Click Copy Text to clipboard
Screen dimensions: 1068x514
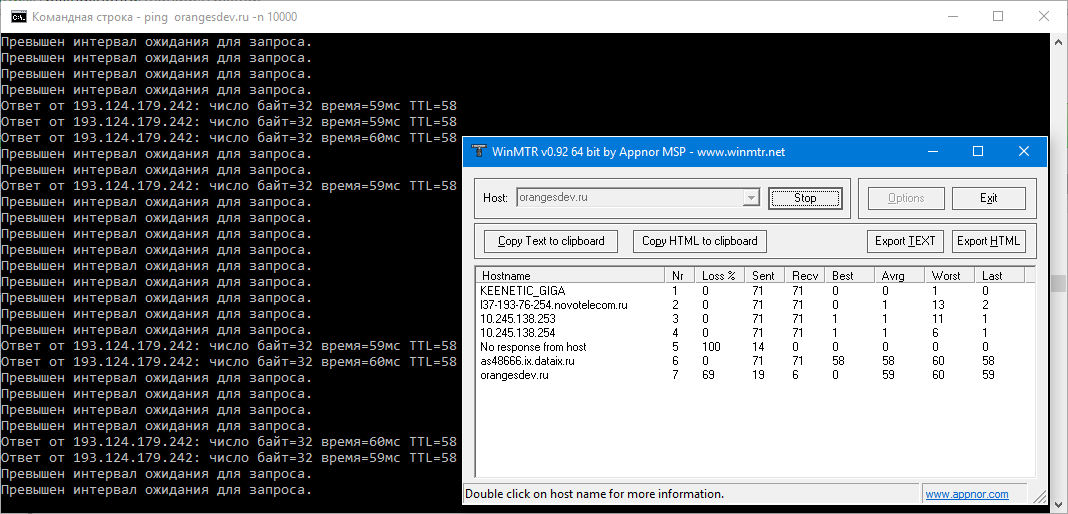pyautogui.click(x=551, y=241)
